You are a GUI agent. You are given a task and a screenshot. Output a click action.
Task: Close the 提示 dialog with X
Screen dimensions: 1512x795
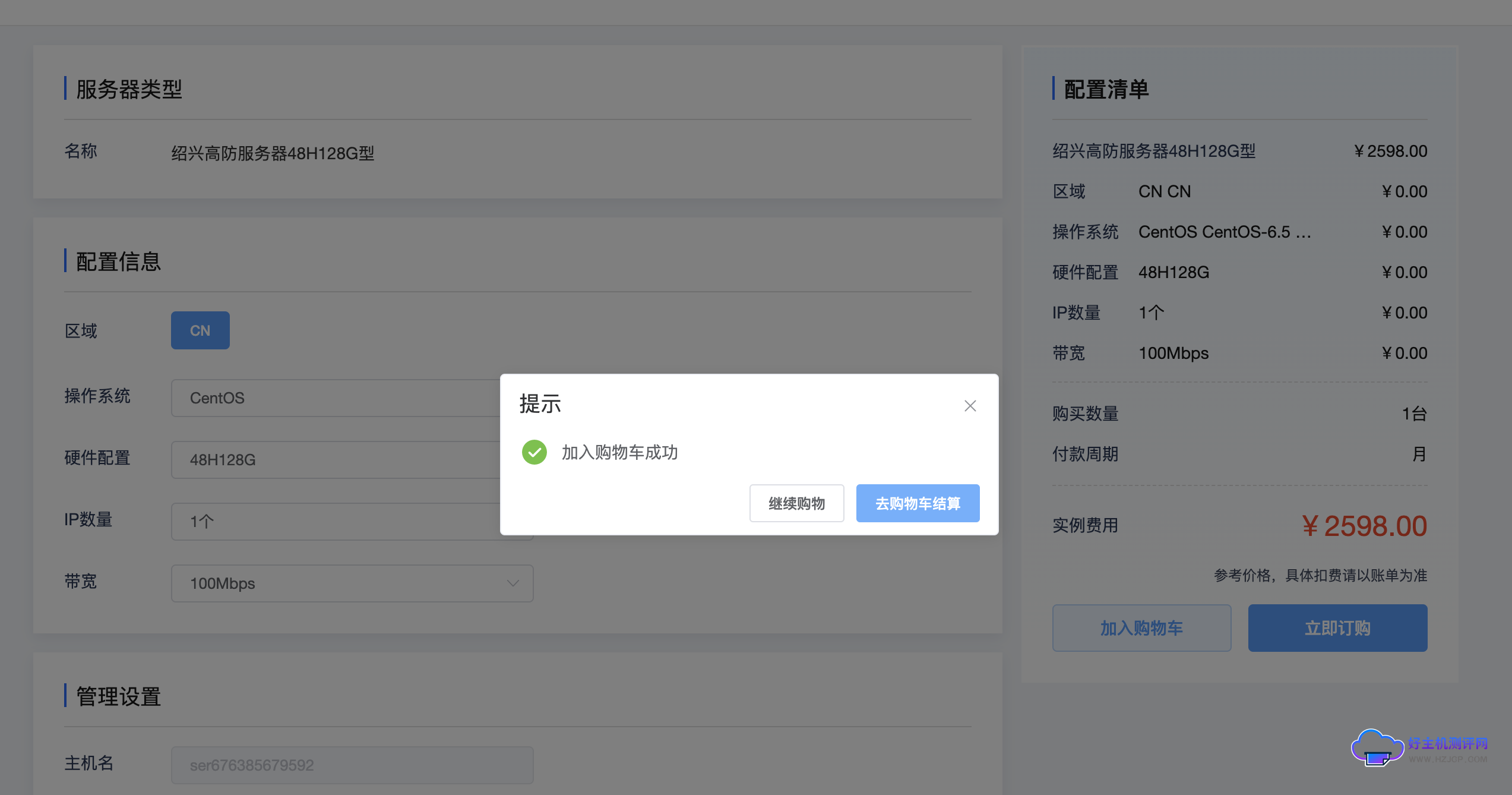[970, 406]
